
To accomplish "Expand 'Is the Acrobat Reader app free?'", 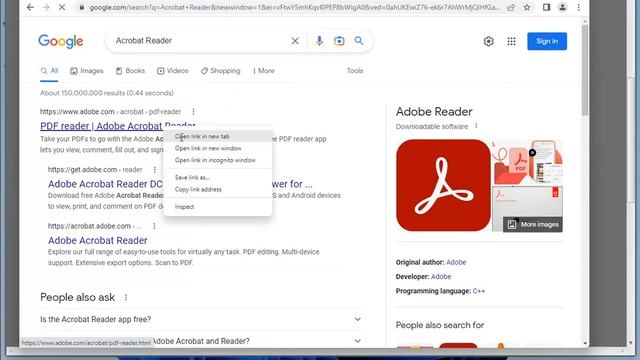I will 201,319.
